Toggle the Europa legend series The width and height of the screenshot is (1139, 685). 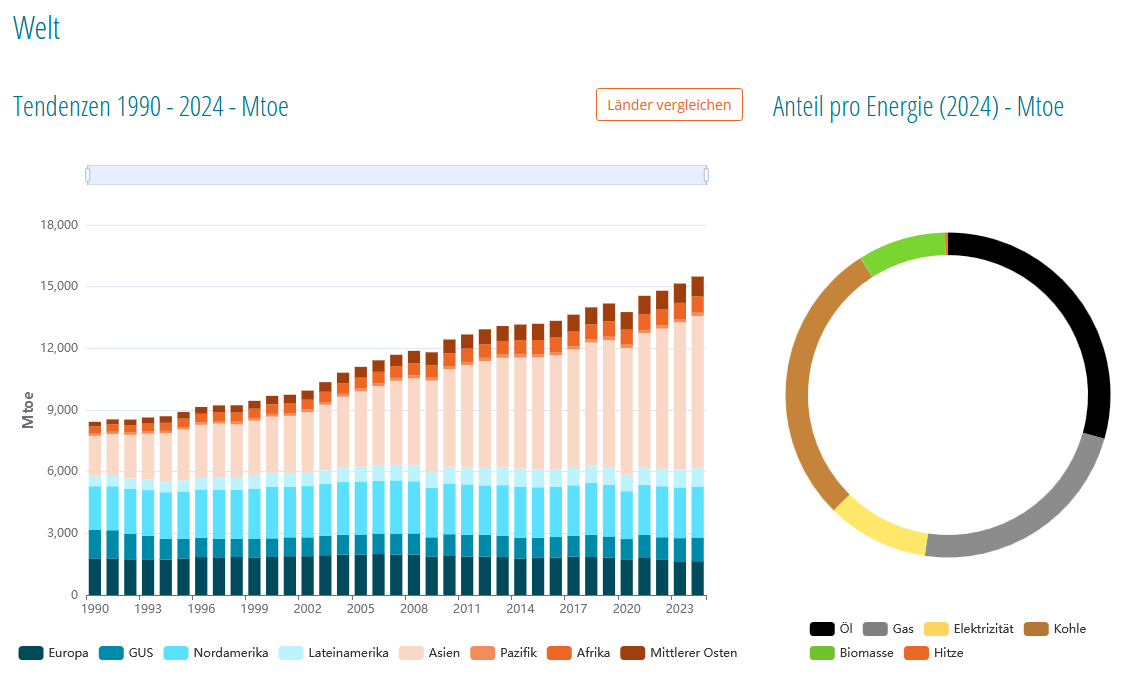click(x=55, y=653)
